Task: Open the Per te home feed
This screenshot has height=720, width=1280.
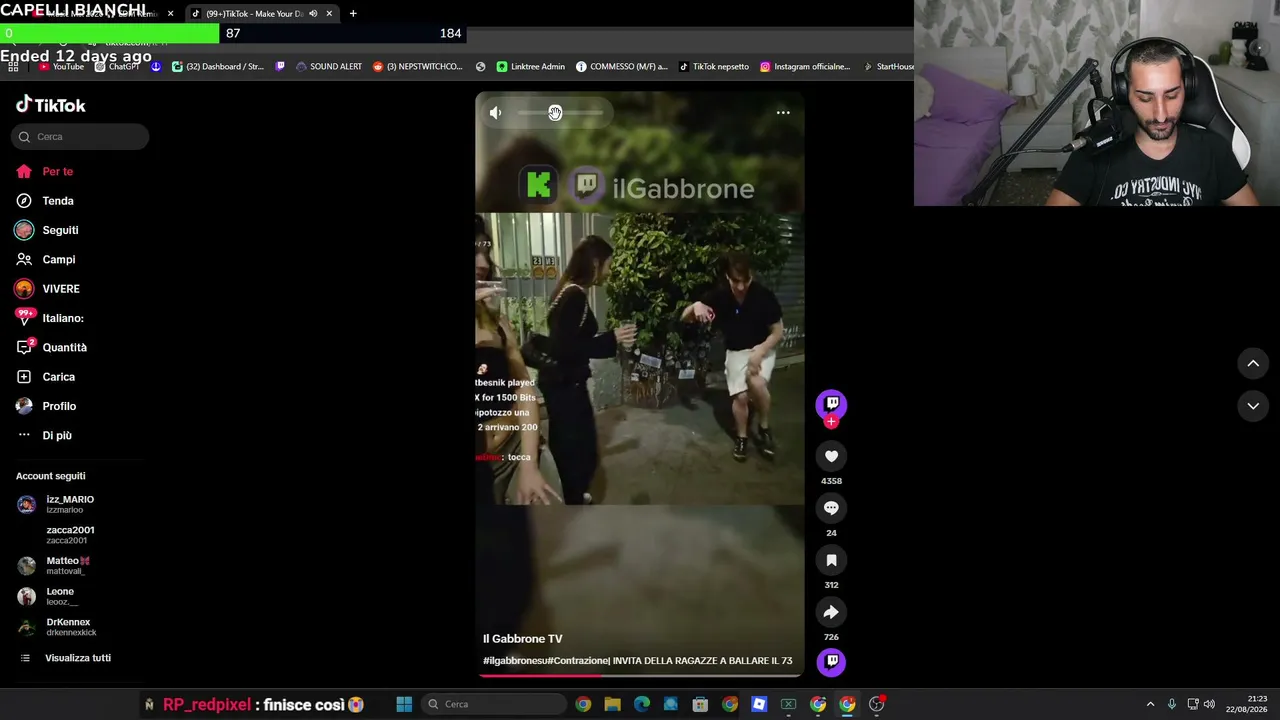Action: 45,171
